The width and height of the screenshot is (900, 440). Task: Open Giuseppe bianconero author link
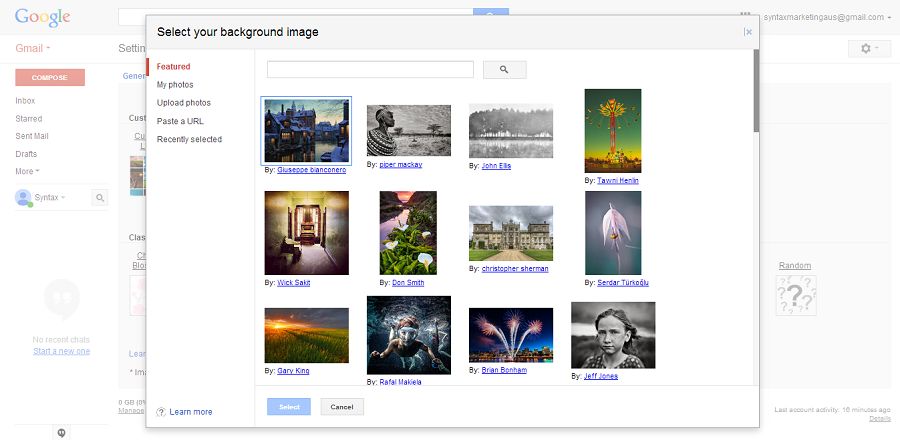point(312,170)
